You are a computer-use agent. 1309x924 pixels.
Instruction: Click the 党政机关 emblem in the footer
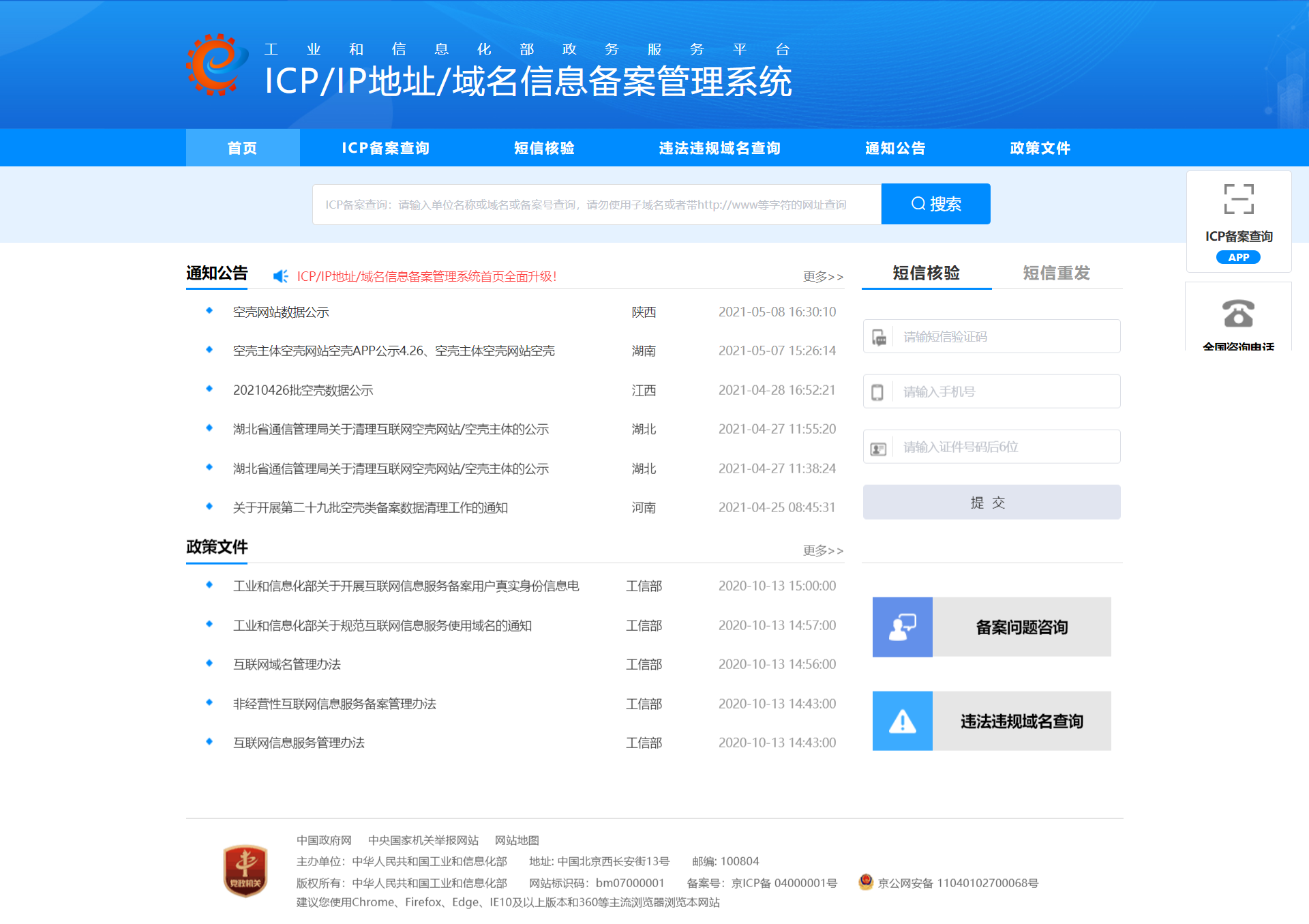coord(245,871)
